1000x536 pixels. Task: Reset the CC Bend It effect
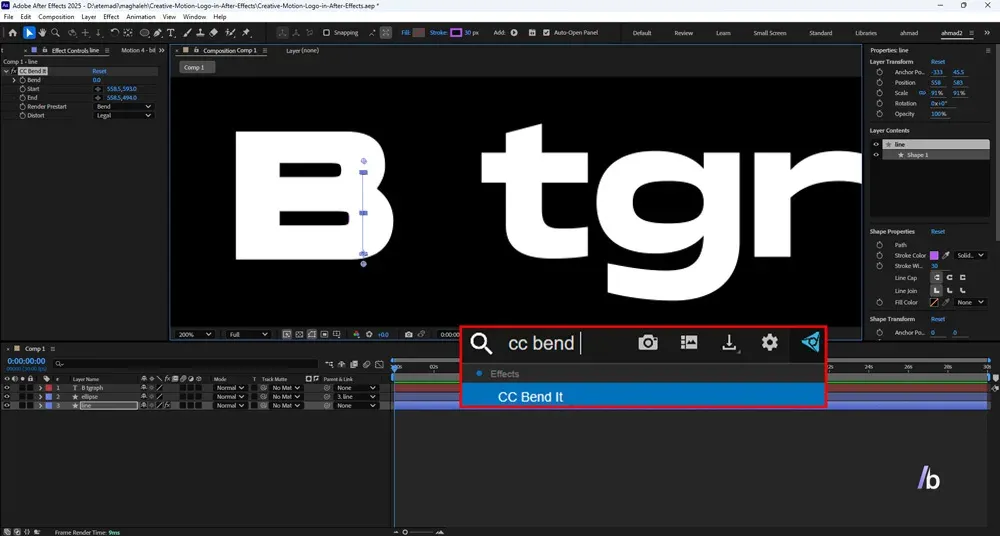pos(99,71)
